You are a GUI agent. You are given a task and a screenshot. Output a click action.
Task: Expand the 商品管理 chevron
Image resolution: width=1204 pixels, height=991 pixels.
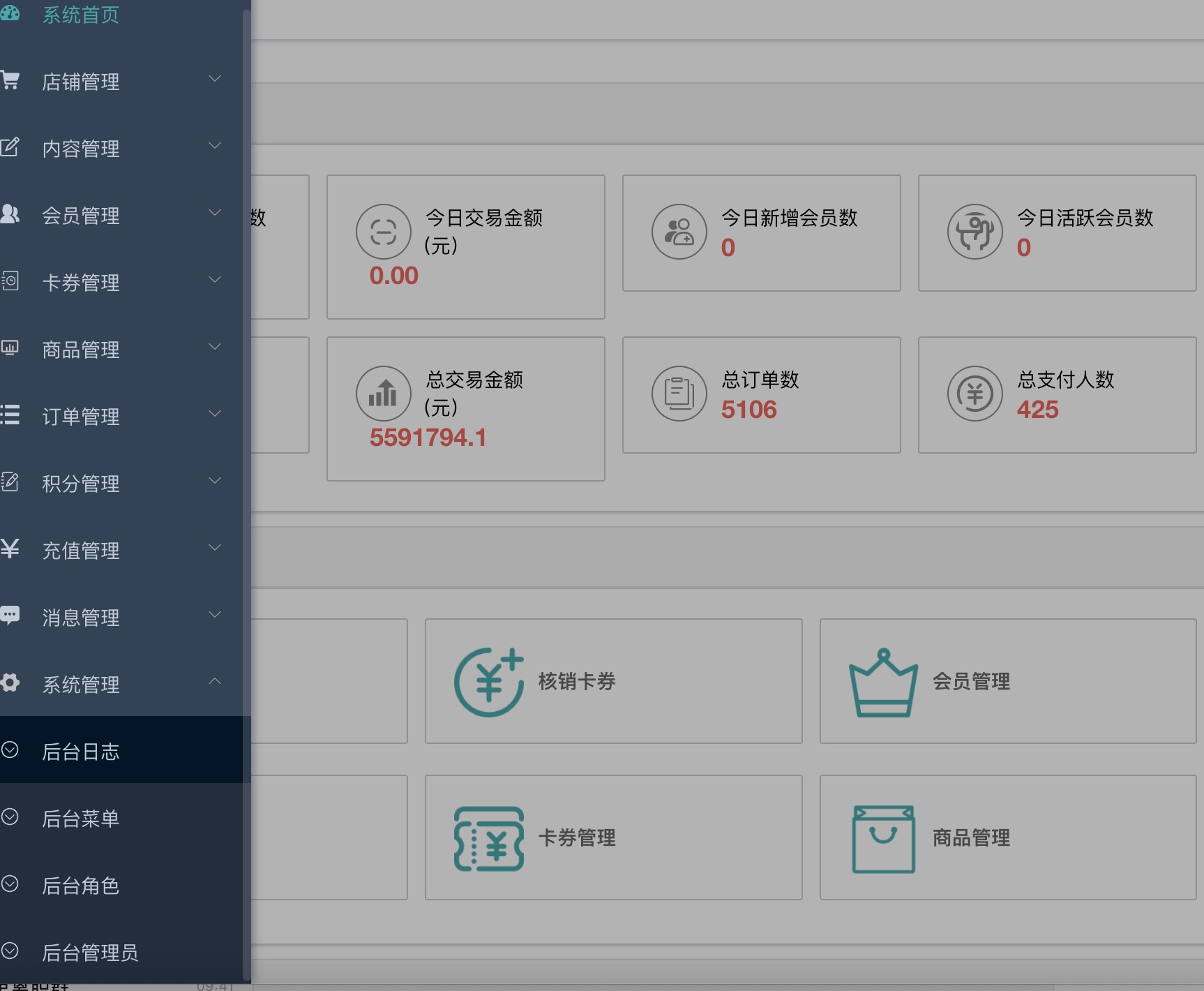(x=215, y=347)
